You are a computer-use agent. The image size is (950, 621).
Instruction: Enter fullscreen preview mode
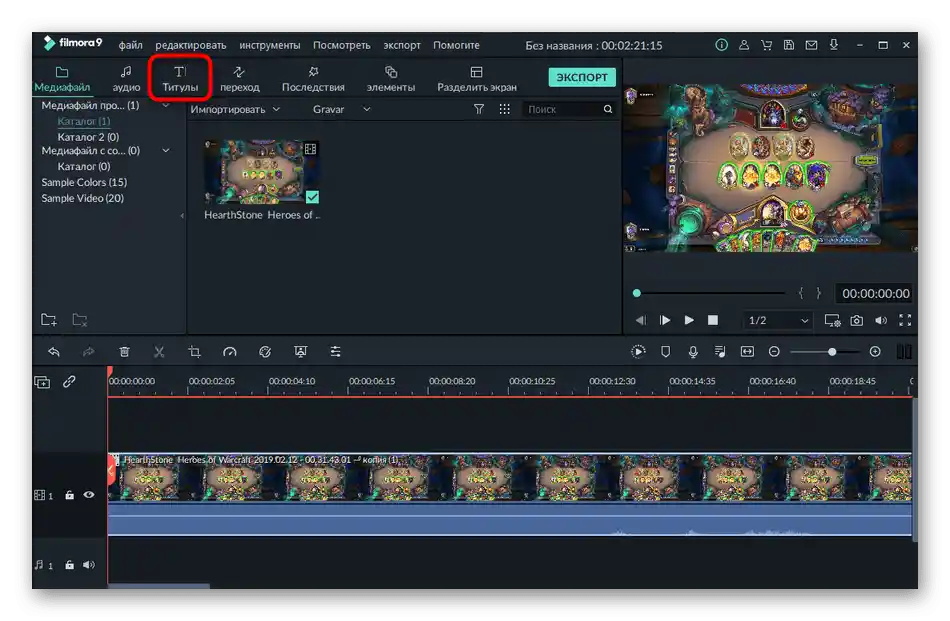[905, 321]
